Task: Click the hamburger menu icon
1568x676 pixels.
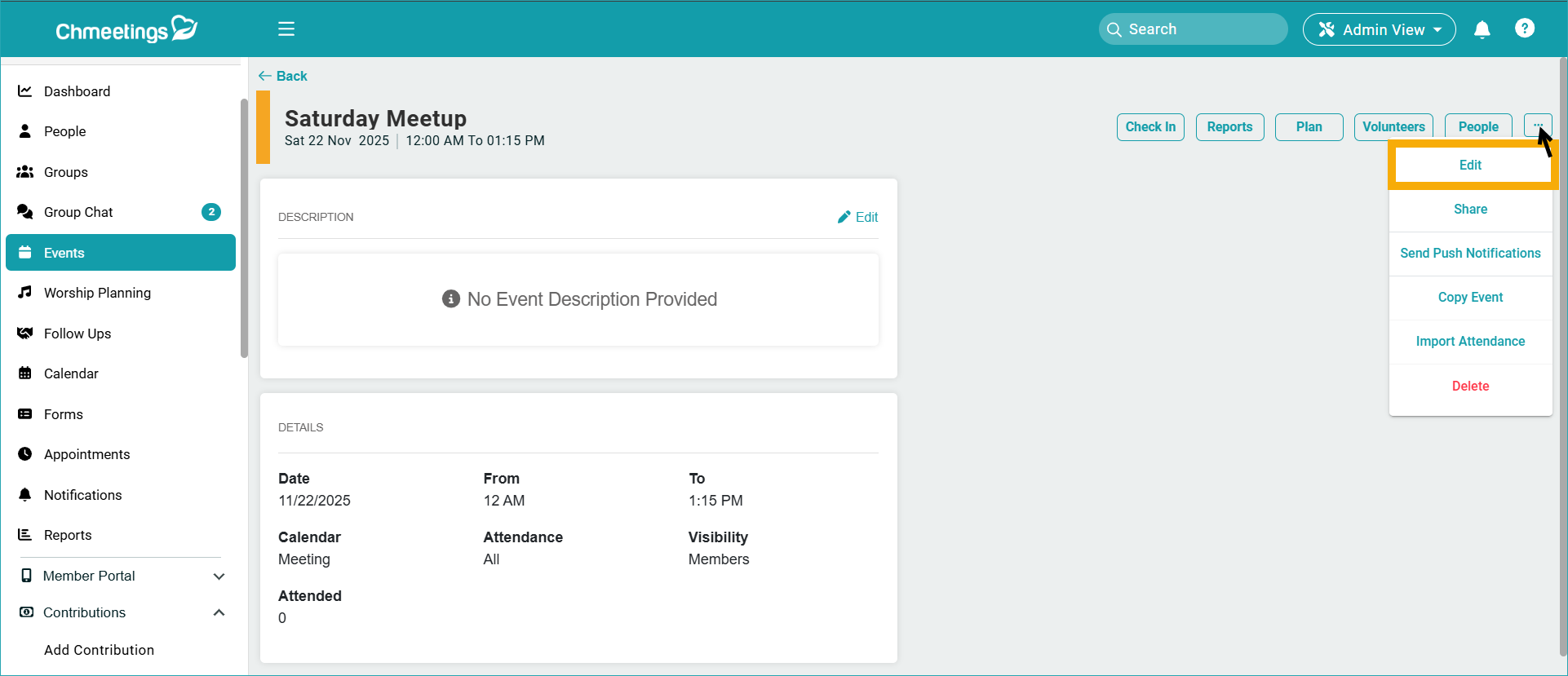Action: click(286, 29)
